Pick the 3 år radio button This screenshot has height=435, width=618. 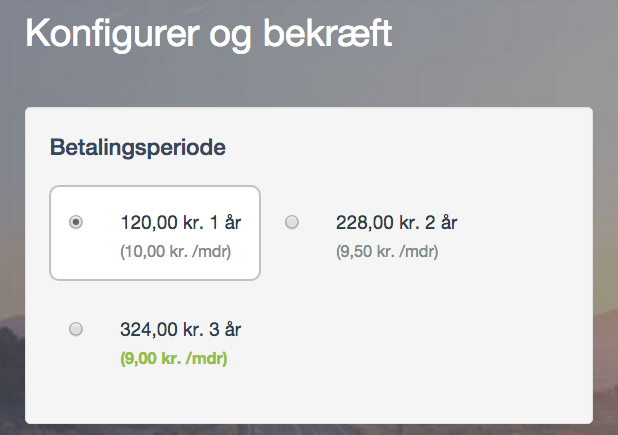coord(76,329)
